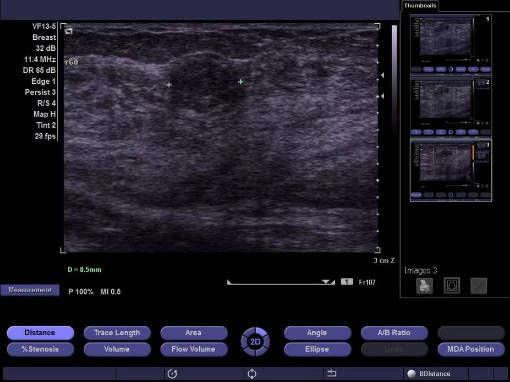The height and width of the screenshot is (382, 510).
Task: Choose the Trace Length measurement
Action: (117, 332)
